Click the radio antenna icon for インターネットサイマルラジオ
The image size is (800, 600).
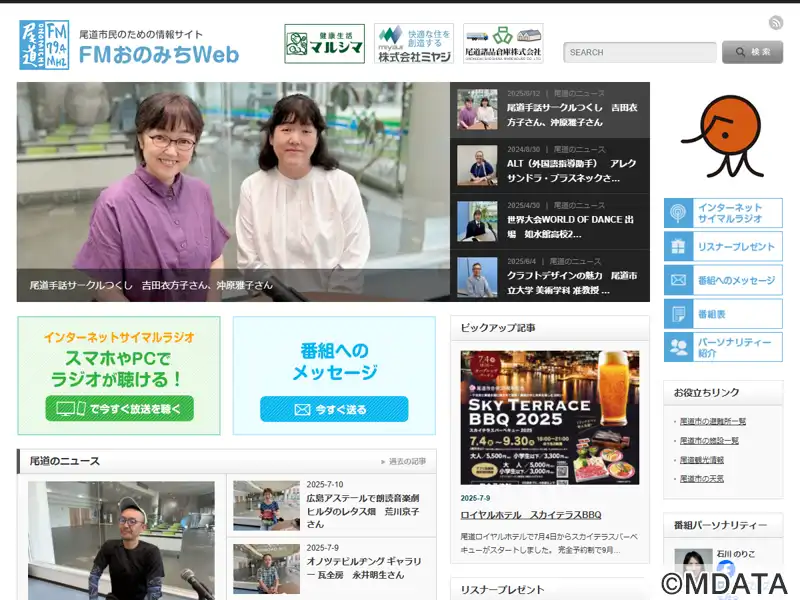click(678, 213)
